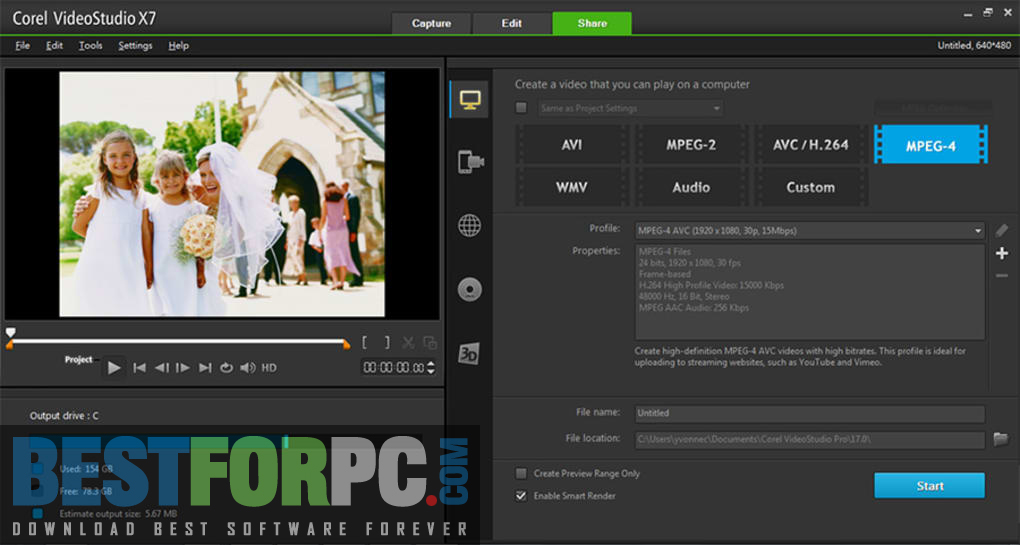Add a custom profile with plus icon

click(x=1002, y=254)
